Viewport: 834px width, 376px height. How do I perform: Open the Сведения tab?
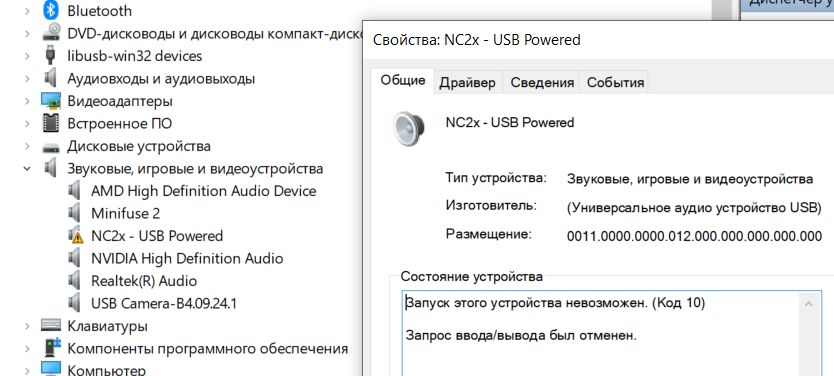(x=542, y=82)
